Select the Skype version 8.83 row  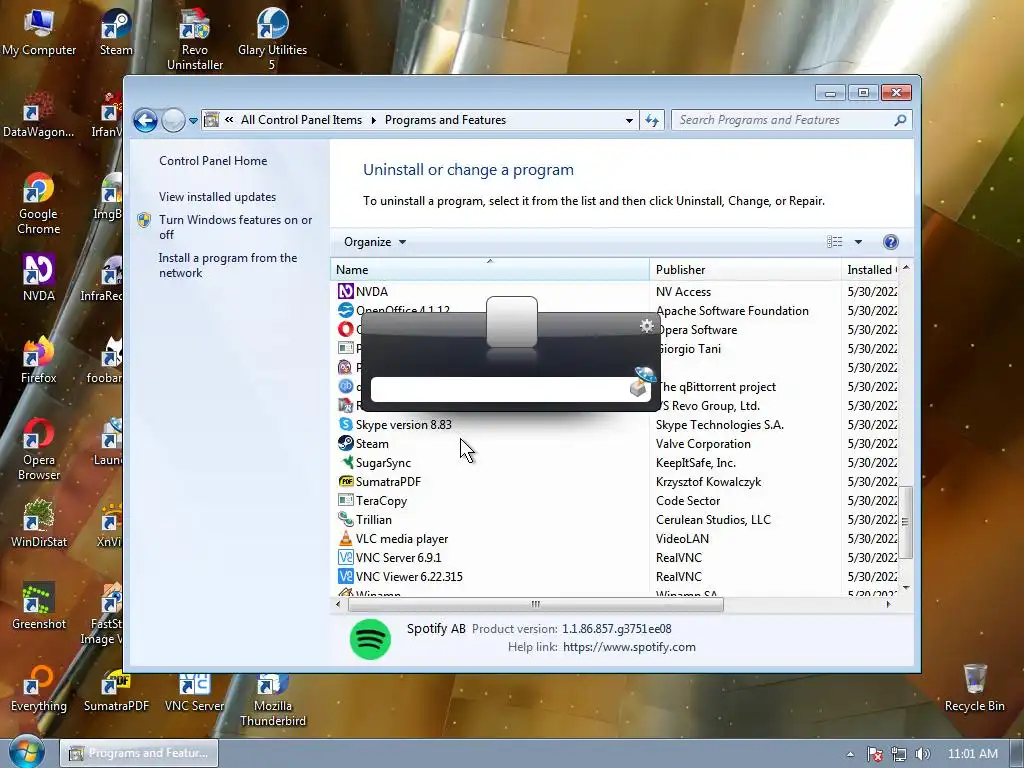coord(614,424)
